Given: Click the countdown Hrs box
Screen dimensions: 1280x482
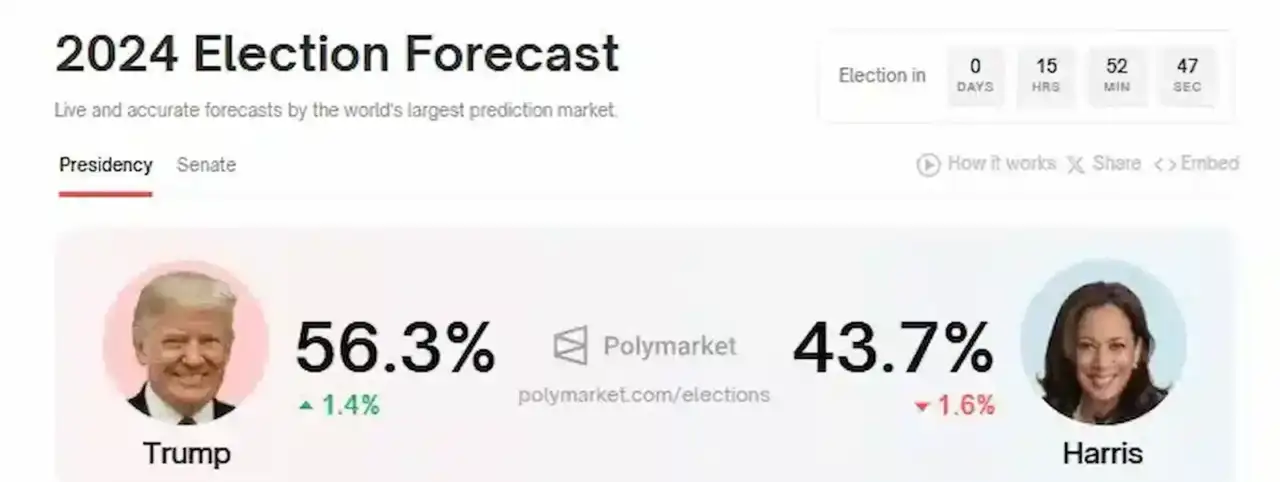Looking at the screenshot, I should (x=1046, y=75).
